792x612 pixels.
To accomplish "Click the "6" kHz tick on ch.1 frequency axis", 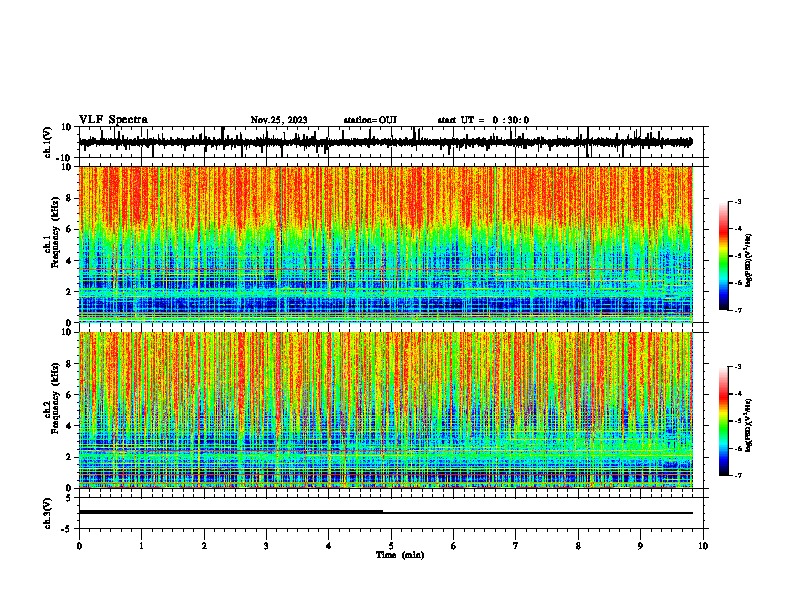I will point(70,230).
